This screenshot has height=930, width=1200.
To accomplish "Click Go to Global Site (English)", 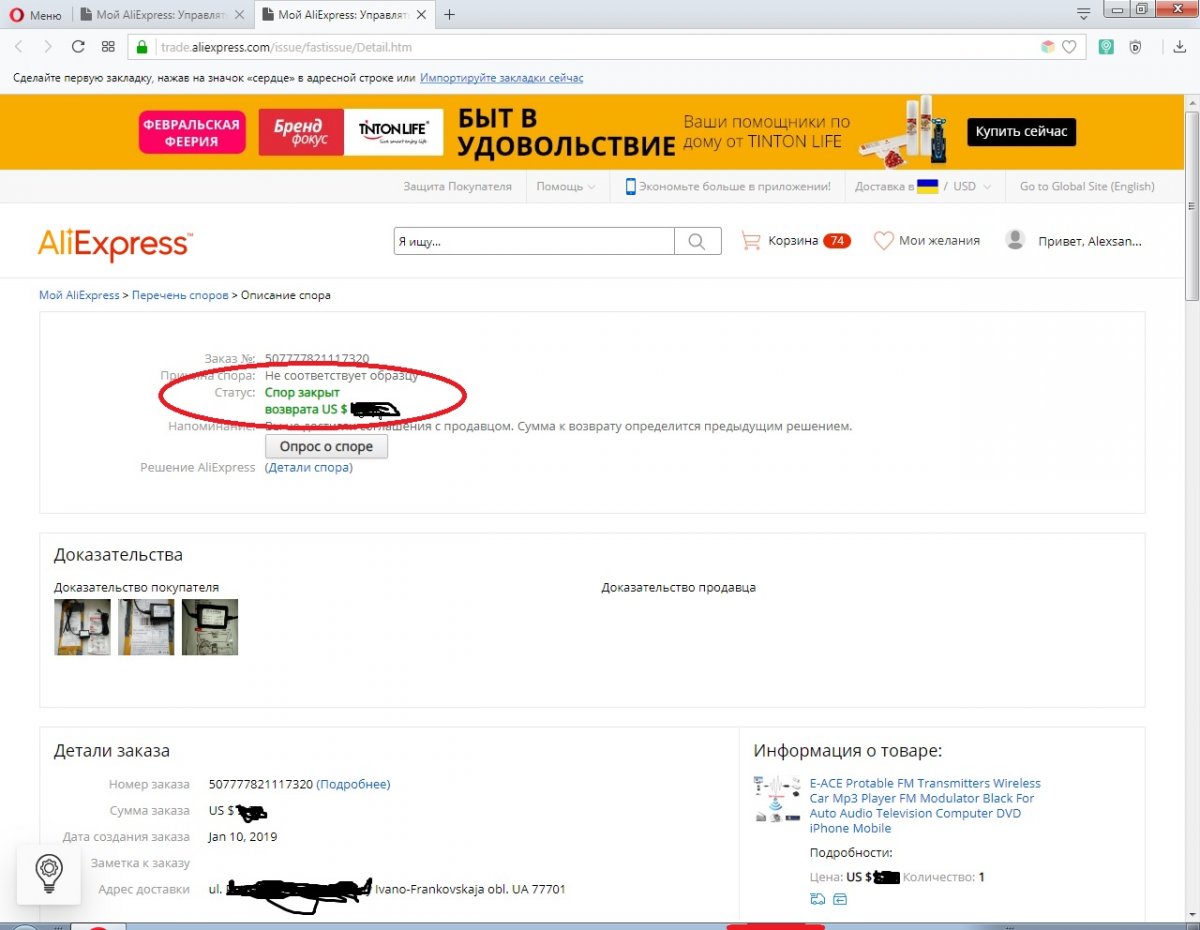I will tap(1087, 186).
